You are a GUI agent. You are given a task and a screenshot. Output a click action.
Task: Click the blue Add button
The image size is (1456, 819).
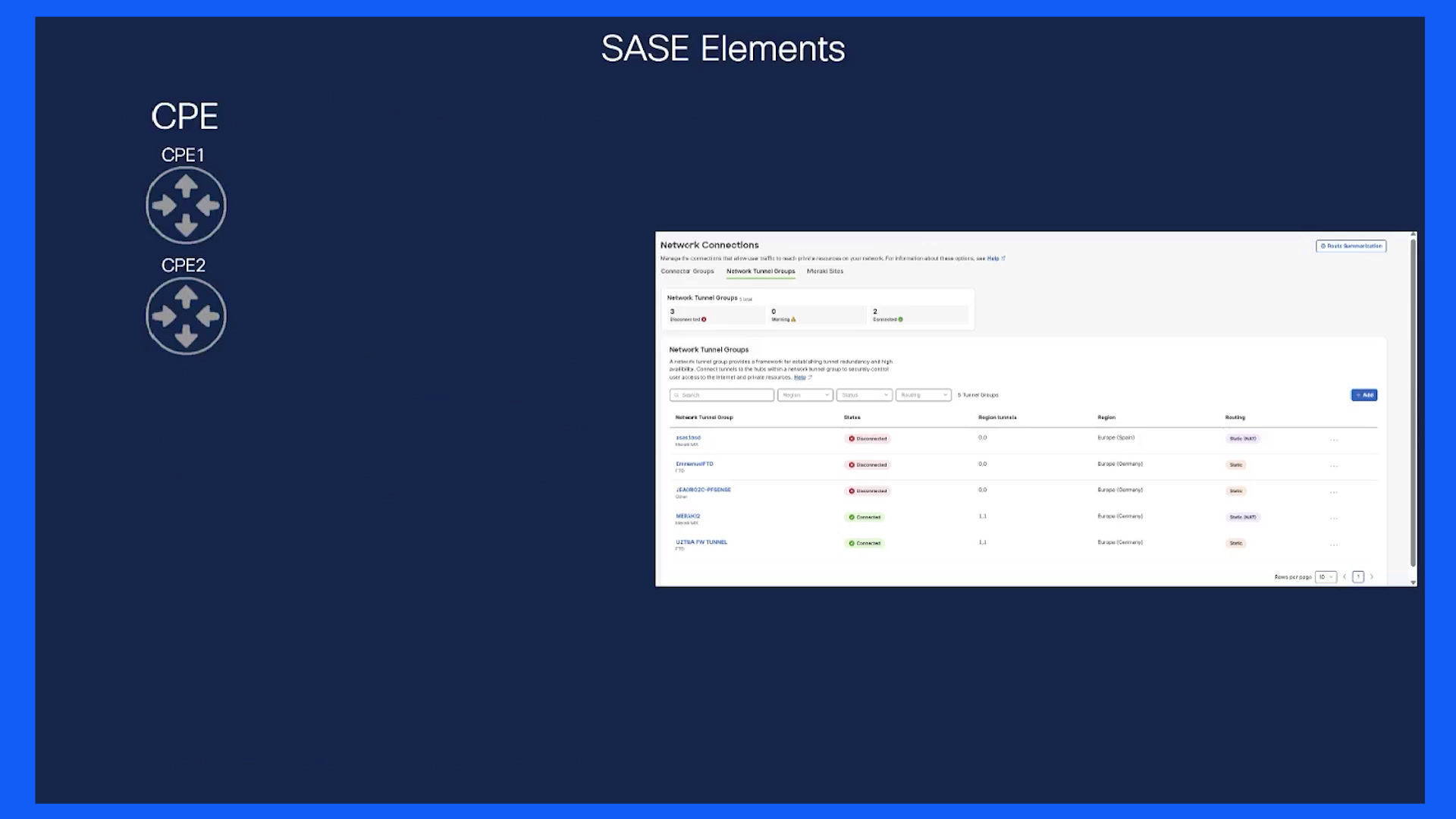coord(1364,395)
